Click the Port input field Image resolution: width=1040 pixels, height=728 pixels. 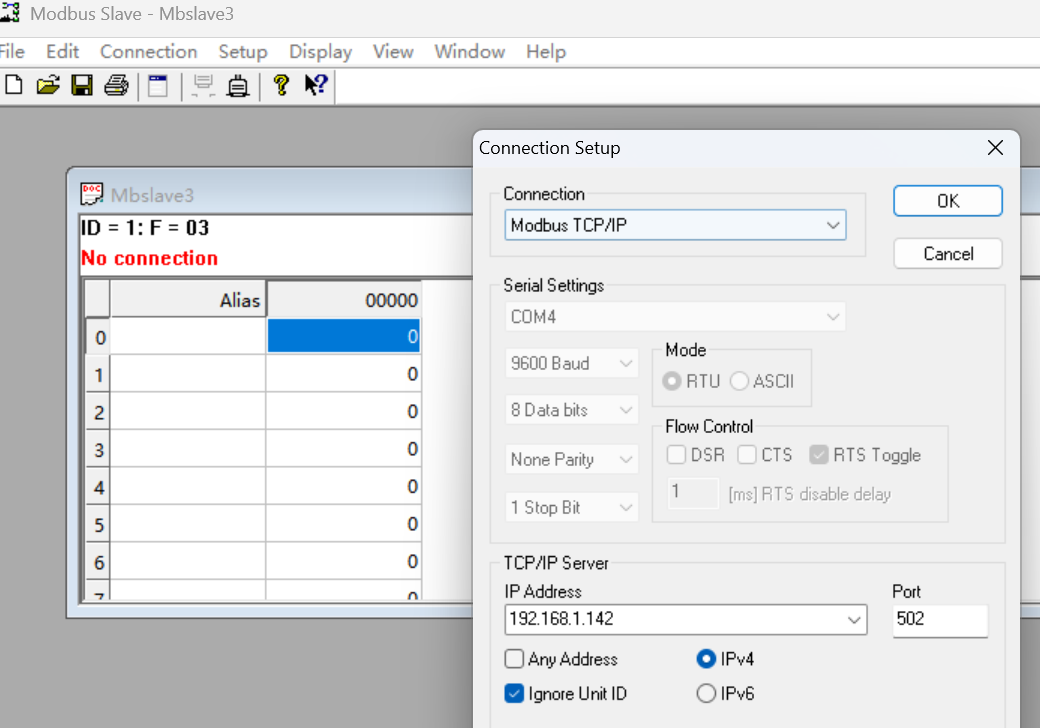tap(939, 619)
